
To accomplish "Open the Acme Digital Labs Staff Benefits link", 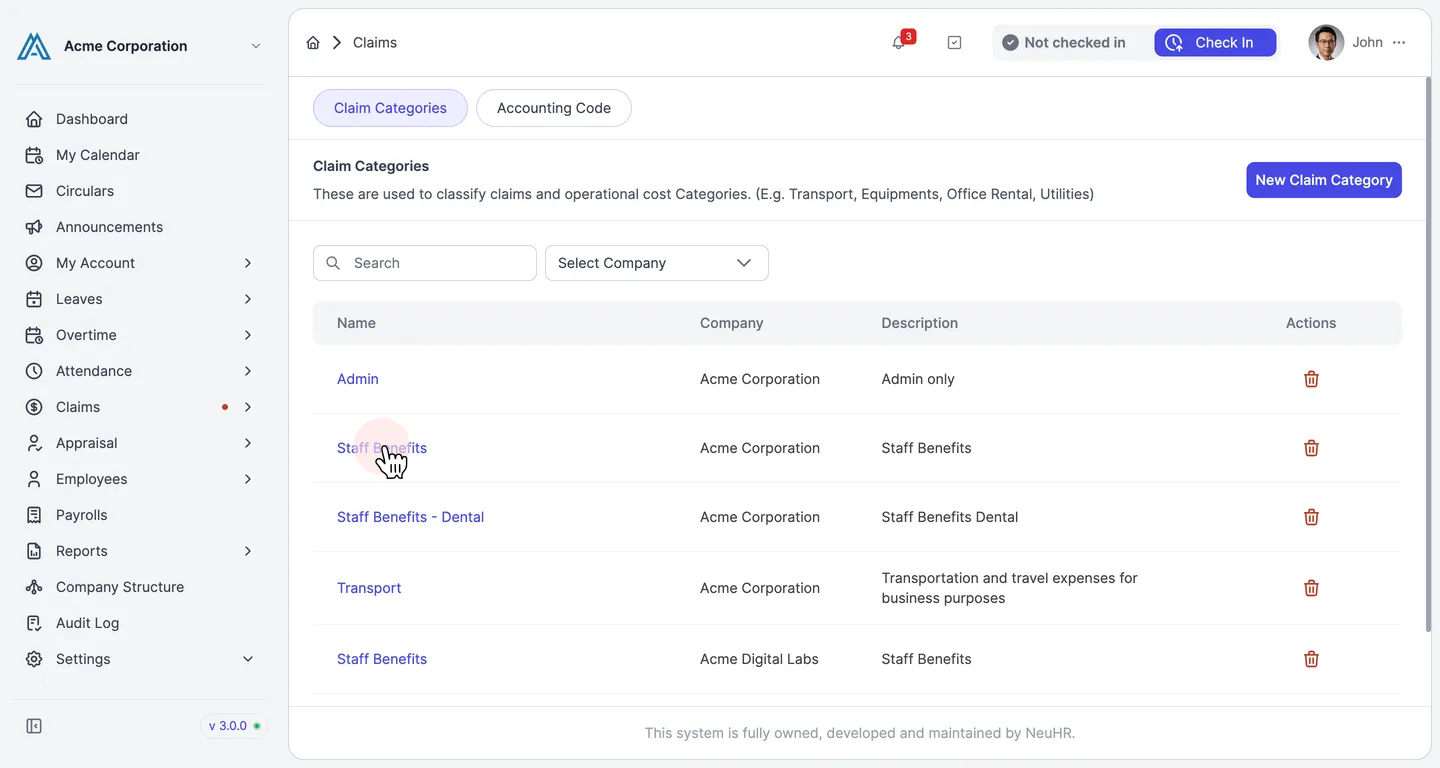I will (x=382, y=659).
